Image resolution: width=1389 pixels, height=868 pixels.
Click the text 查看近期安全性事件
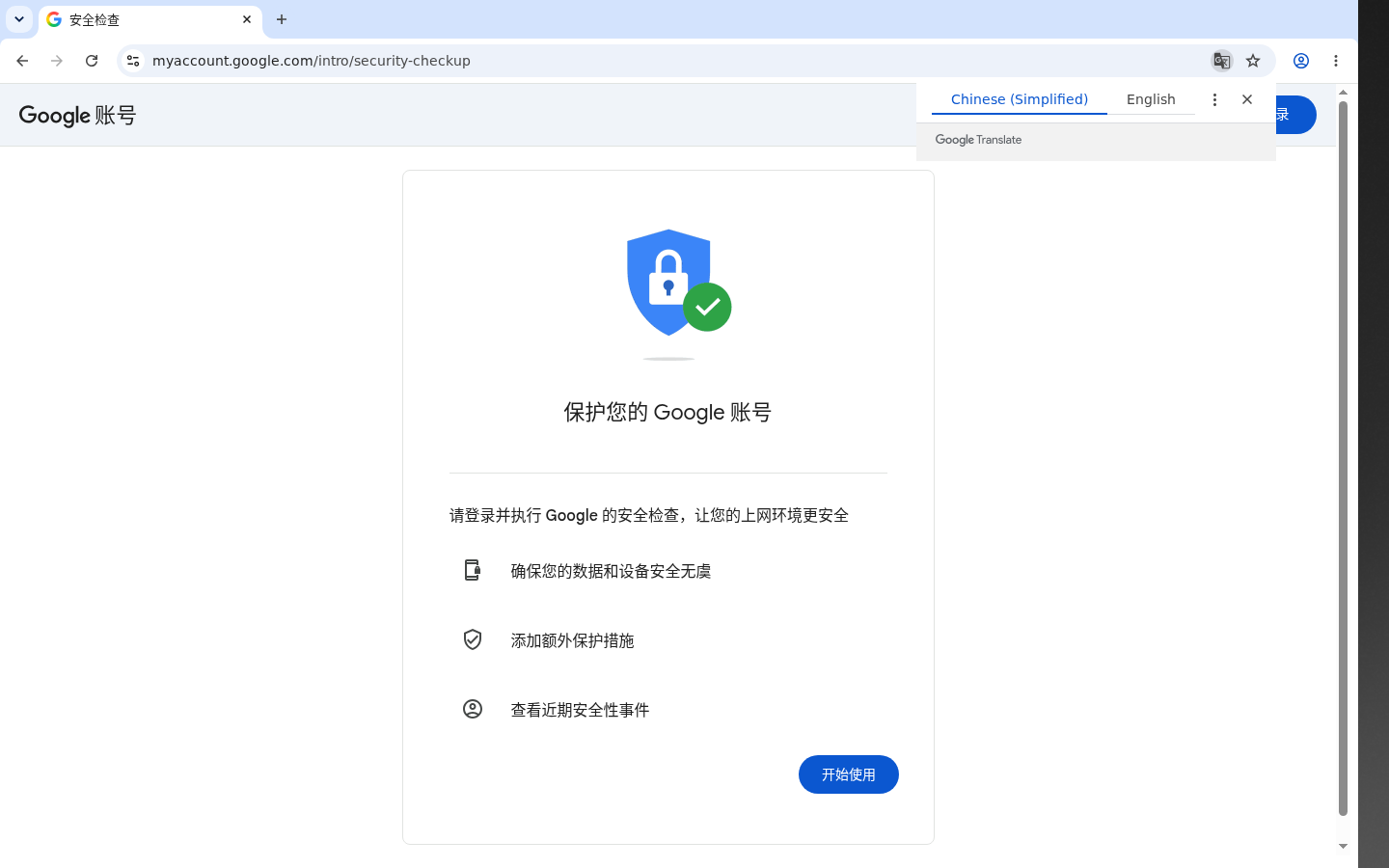click(580, 710)
